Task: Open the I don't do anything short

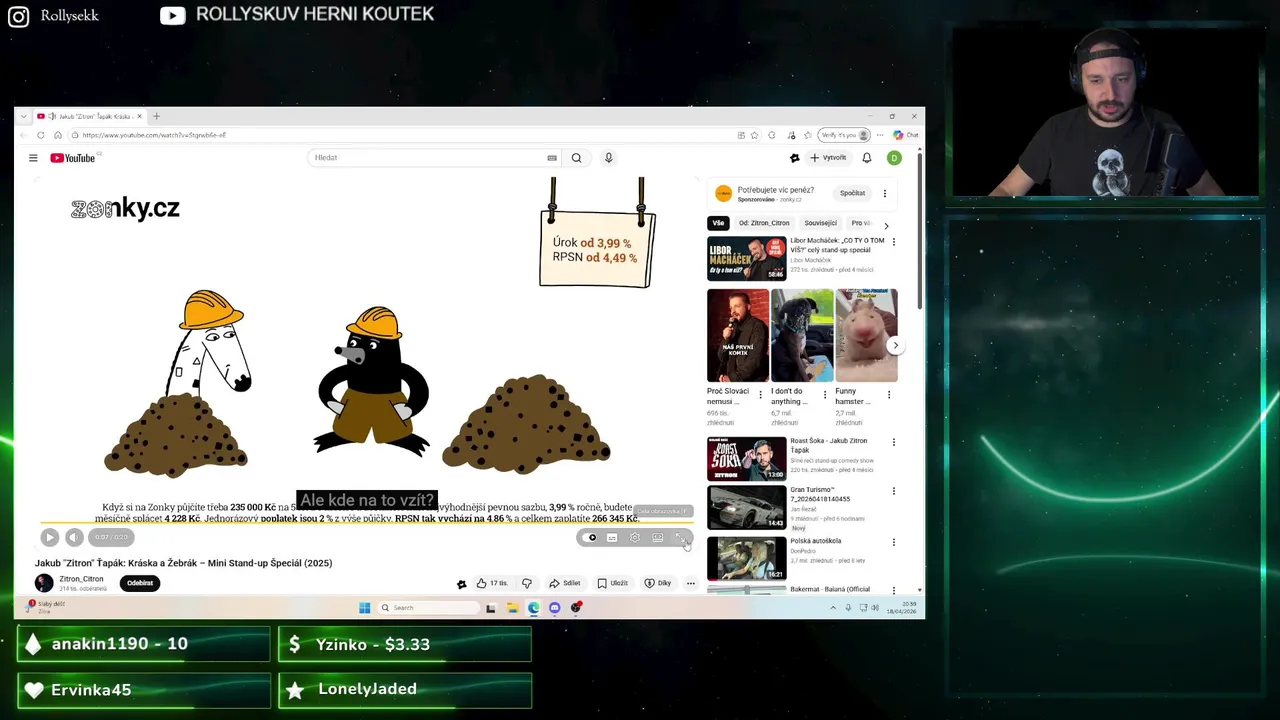Action: pos(802,336)
